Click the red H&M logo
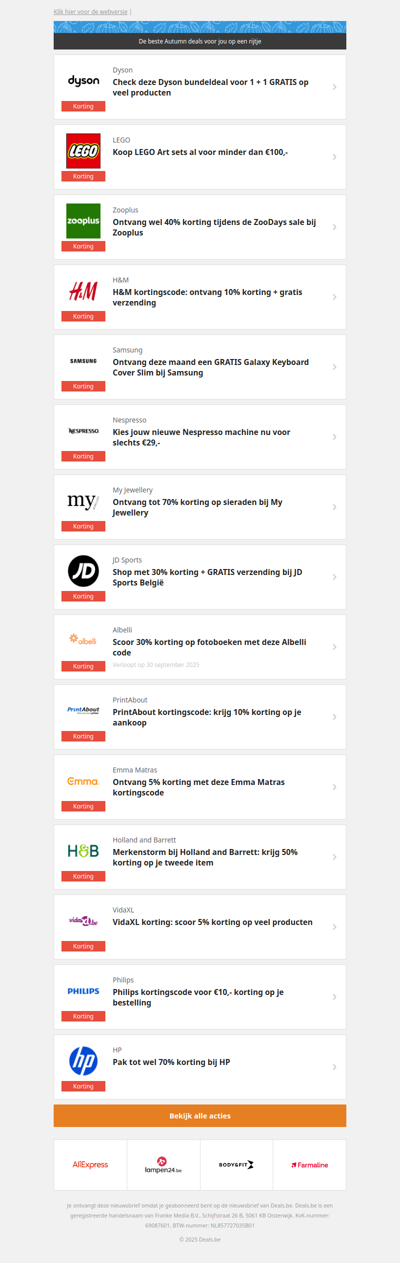Viewport: 400px width, 1263px height. tap(83, 290)
